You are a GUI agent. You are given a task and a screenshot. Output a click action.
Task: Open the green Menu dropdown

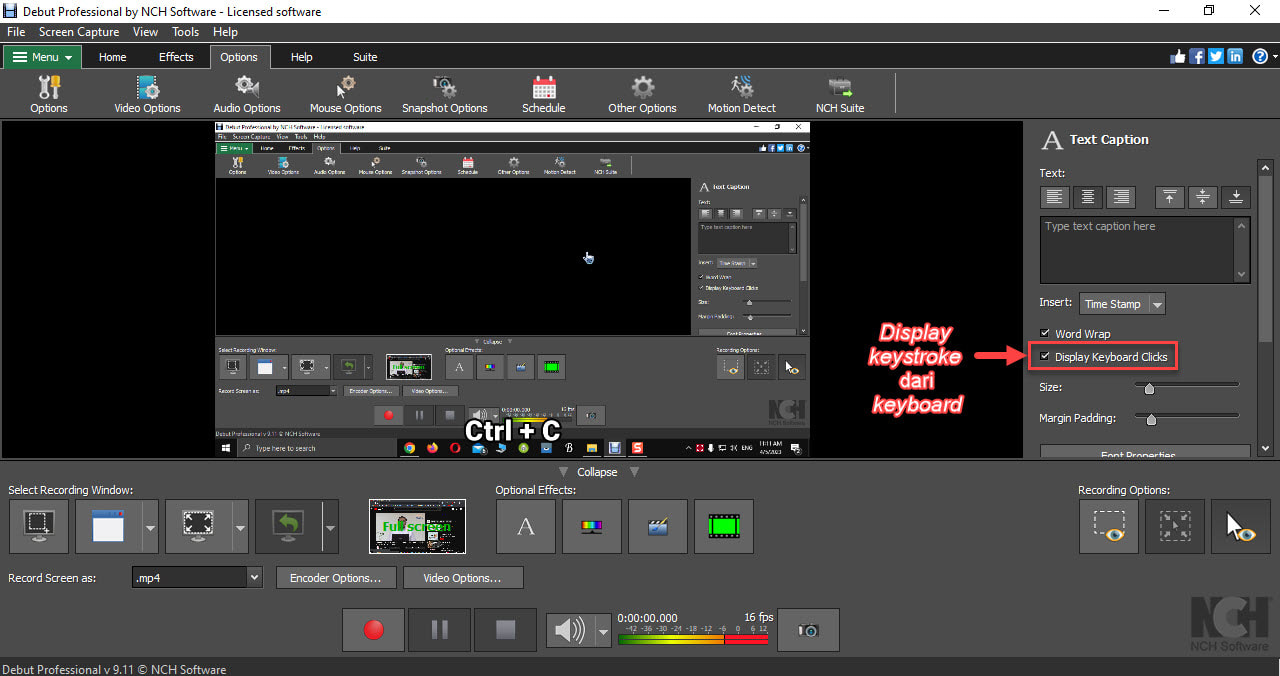(43, 57)
